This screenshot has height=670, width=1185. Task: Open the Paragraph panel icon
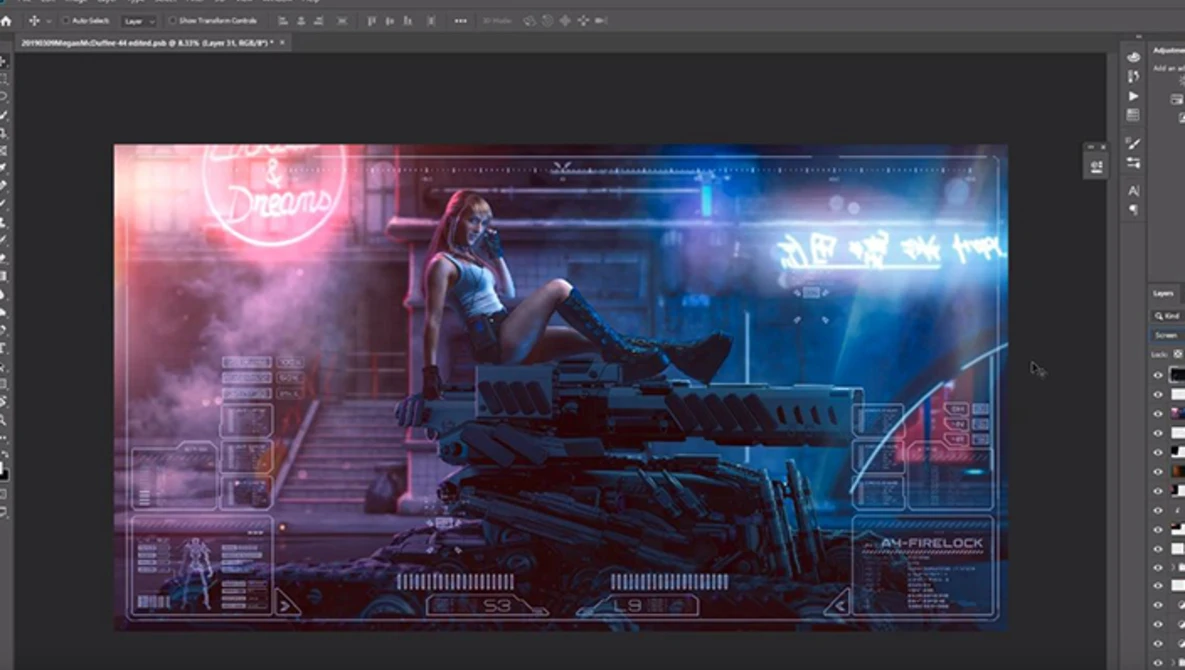1133,210
